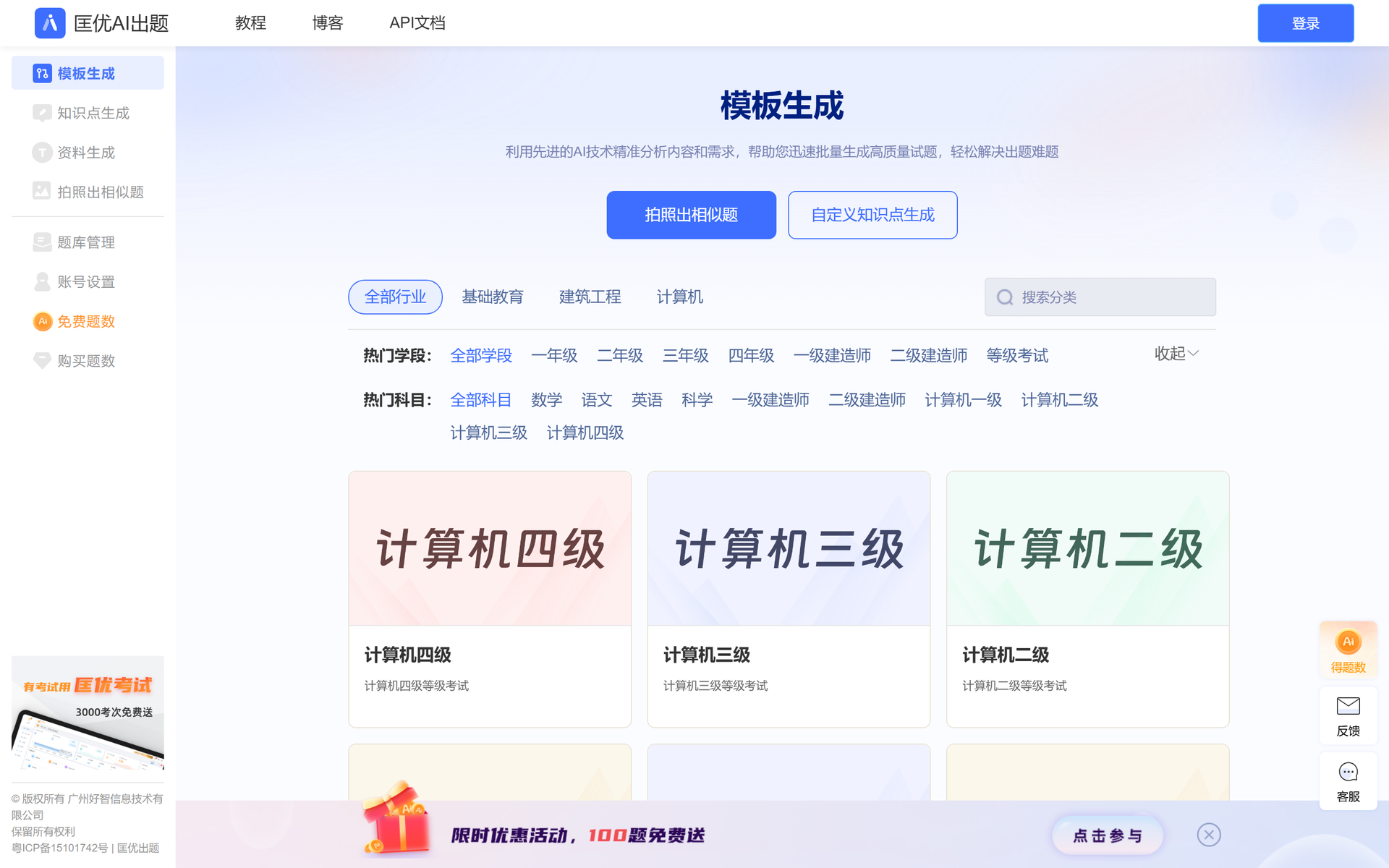Select the 全部行业 tab
1389x868 pixels.
(x=395, y=297)
